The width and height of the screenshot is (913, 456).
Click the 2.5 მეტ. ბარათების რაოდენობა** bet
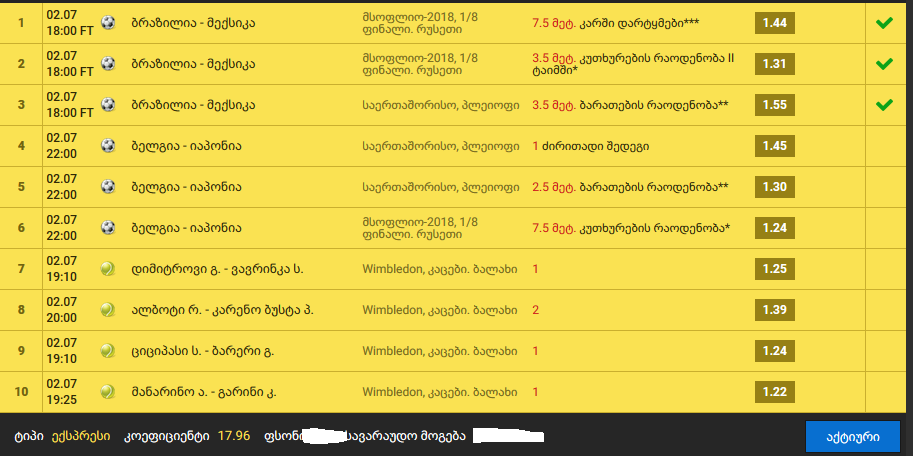click(631, 187)
